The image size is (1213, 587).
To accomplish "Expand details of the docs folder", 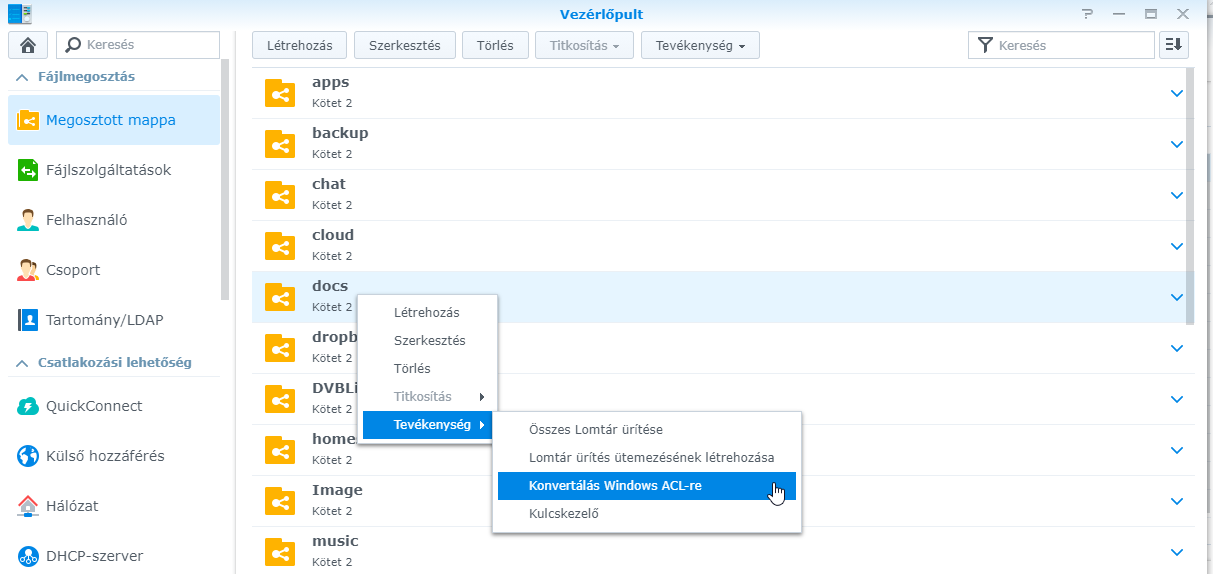I will point(1177,297).
